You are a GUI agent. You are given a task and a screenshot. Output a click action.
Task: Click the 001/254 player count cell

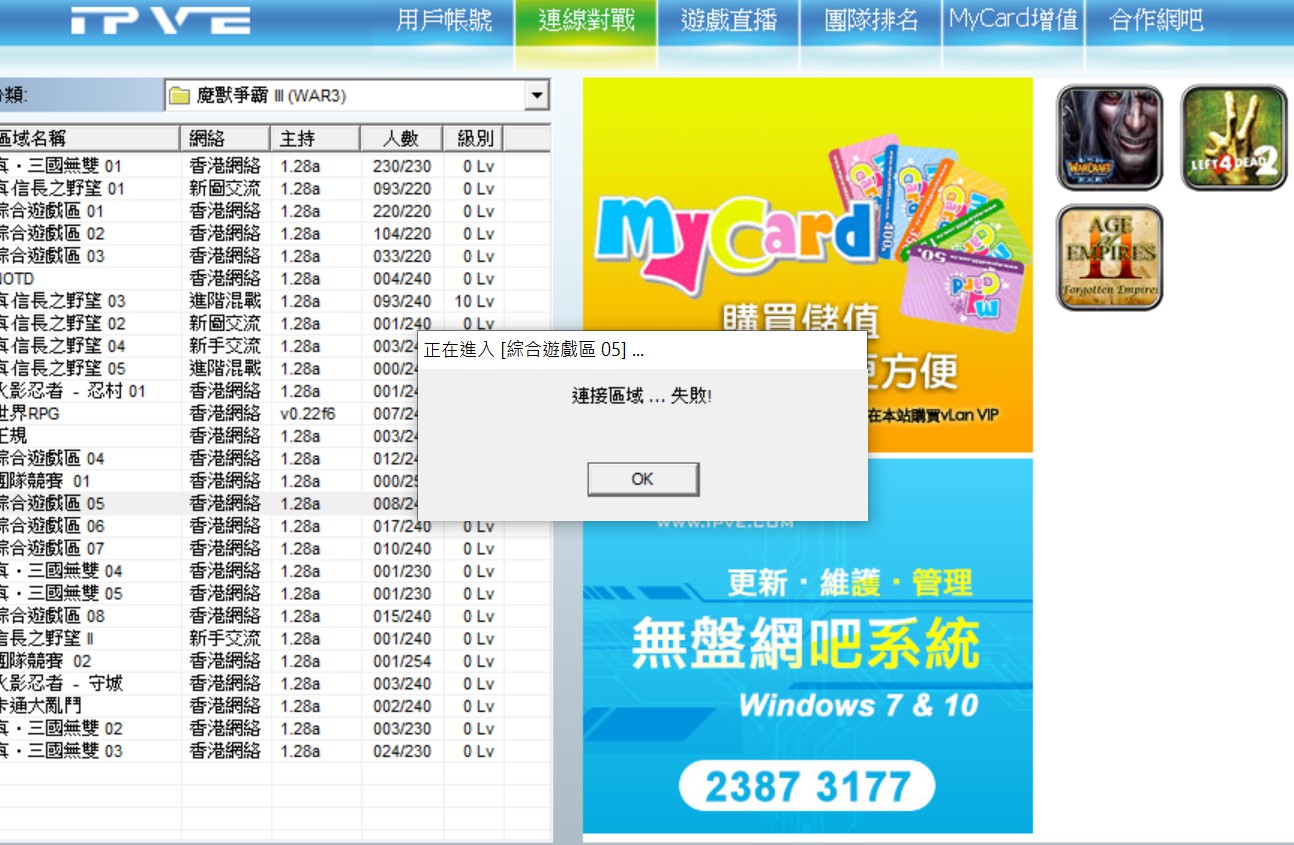[402, 661]
